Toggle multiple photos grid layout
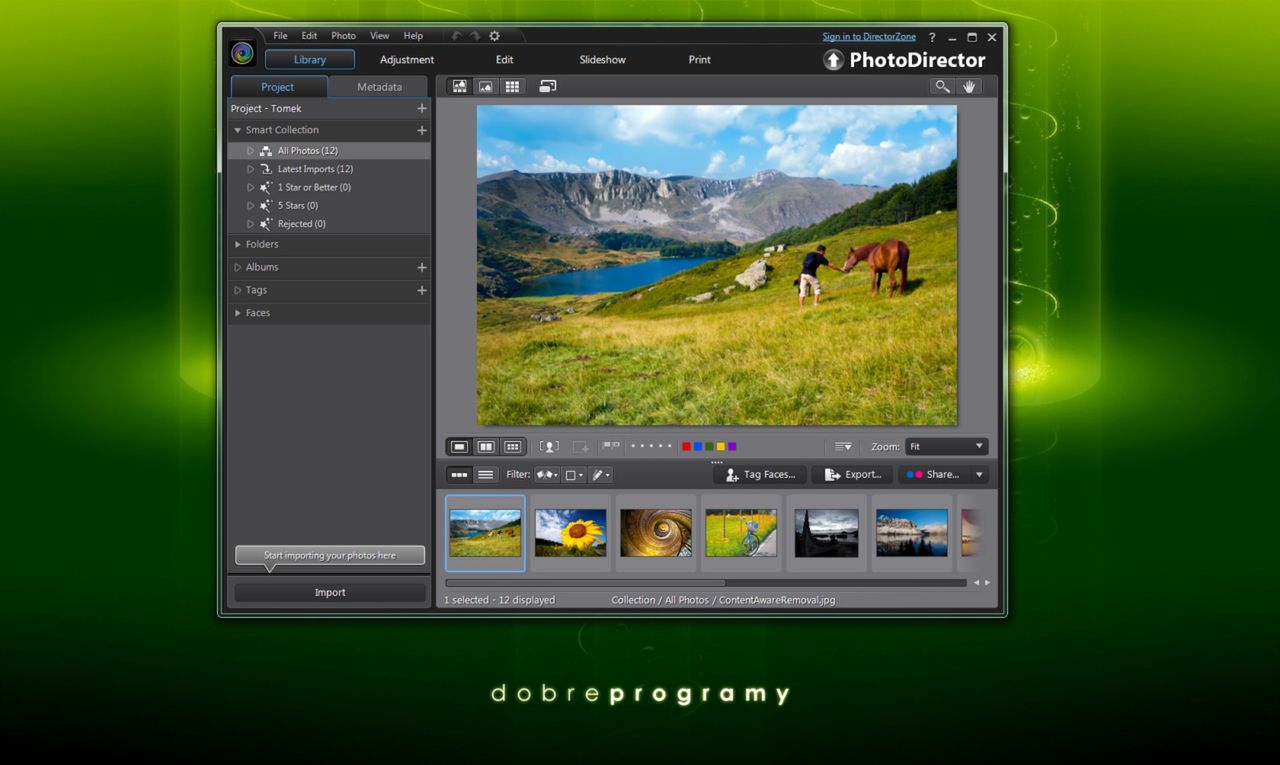The width and height of the screenshot is (1280, 765). pos(512,447)
